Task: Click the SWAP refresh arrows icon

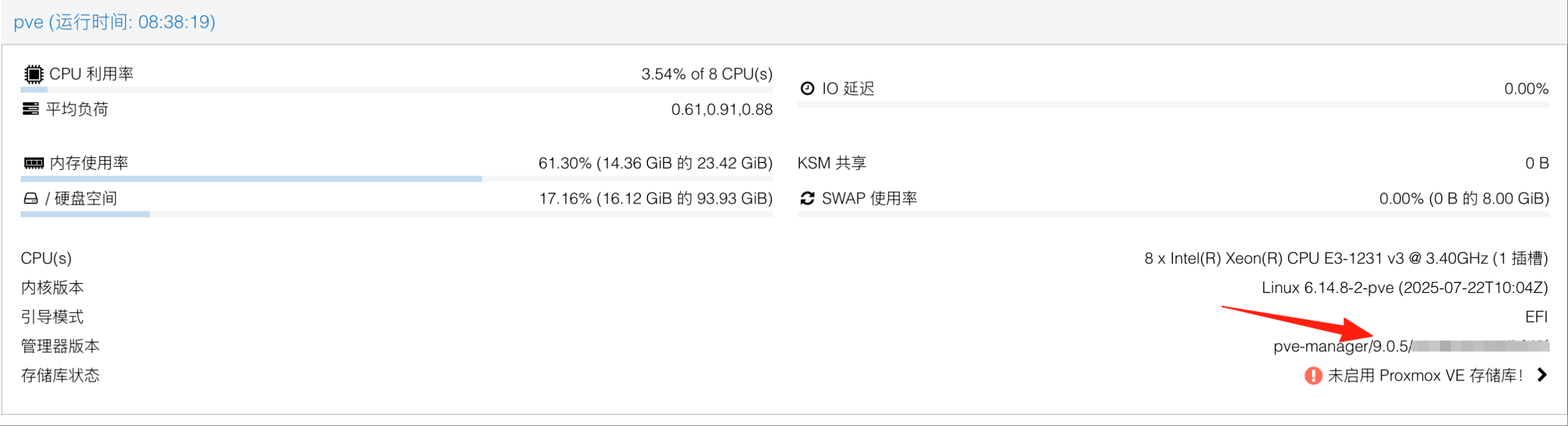Action: [x=807, y=199]
